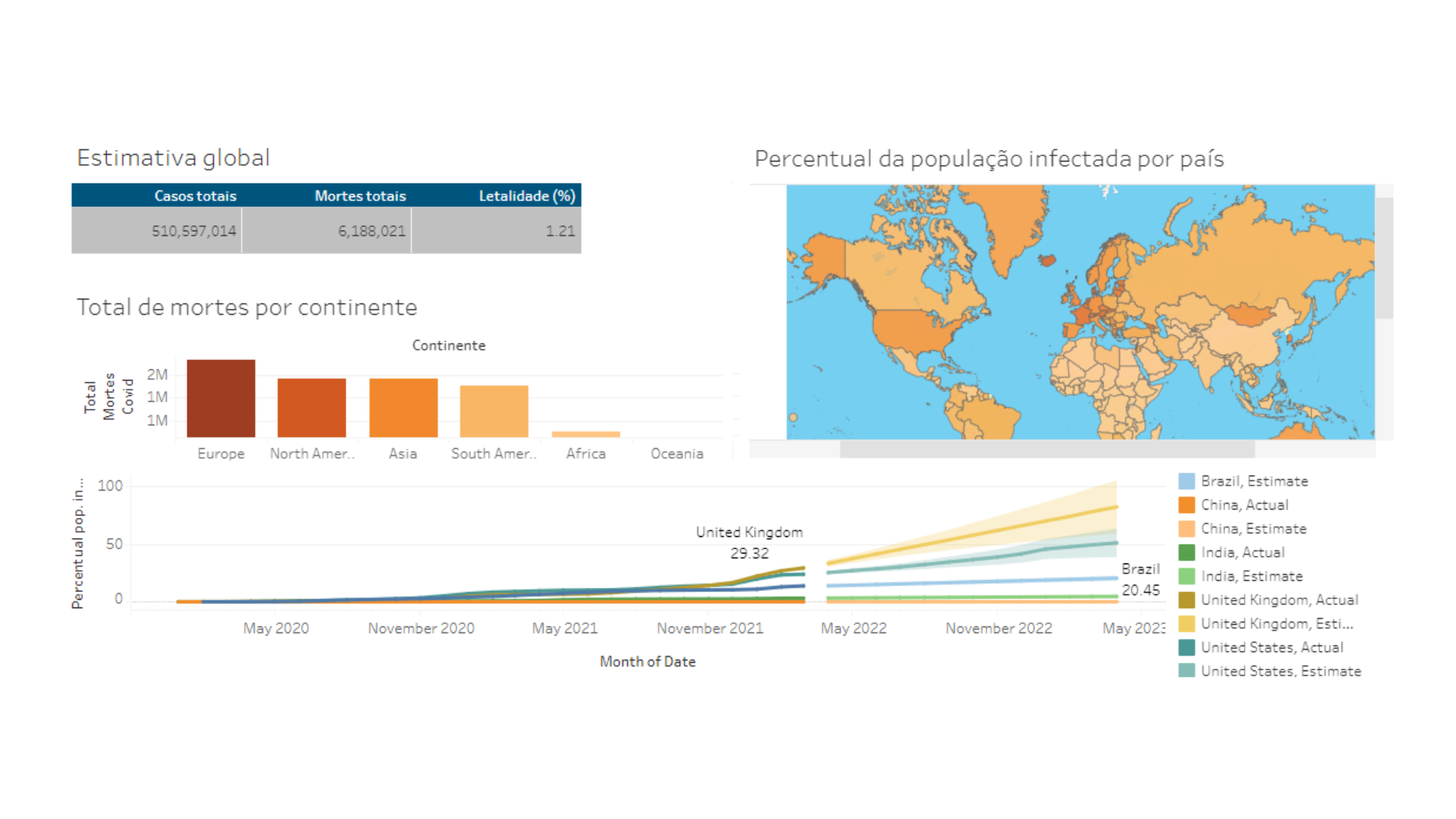Image resolution: width=1456 pixels, height=819 pixels.
Task: Select the small Africa deaths bar
Action: [x=585, y=434]
